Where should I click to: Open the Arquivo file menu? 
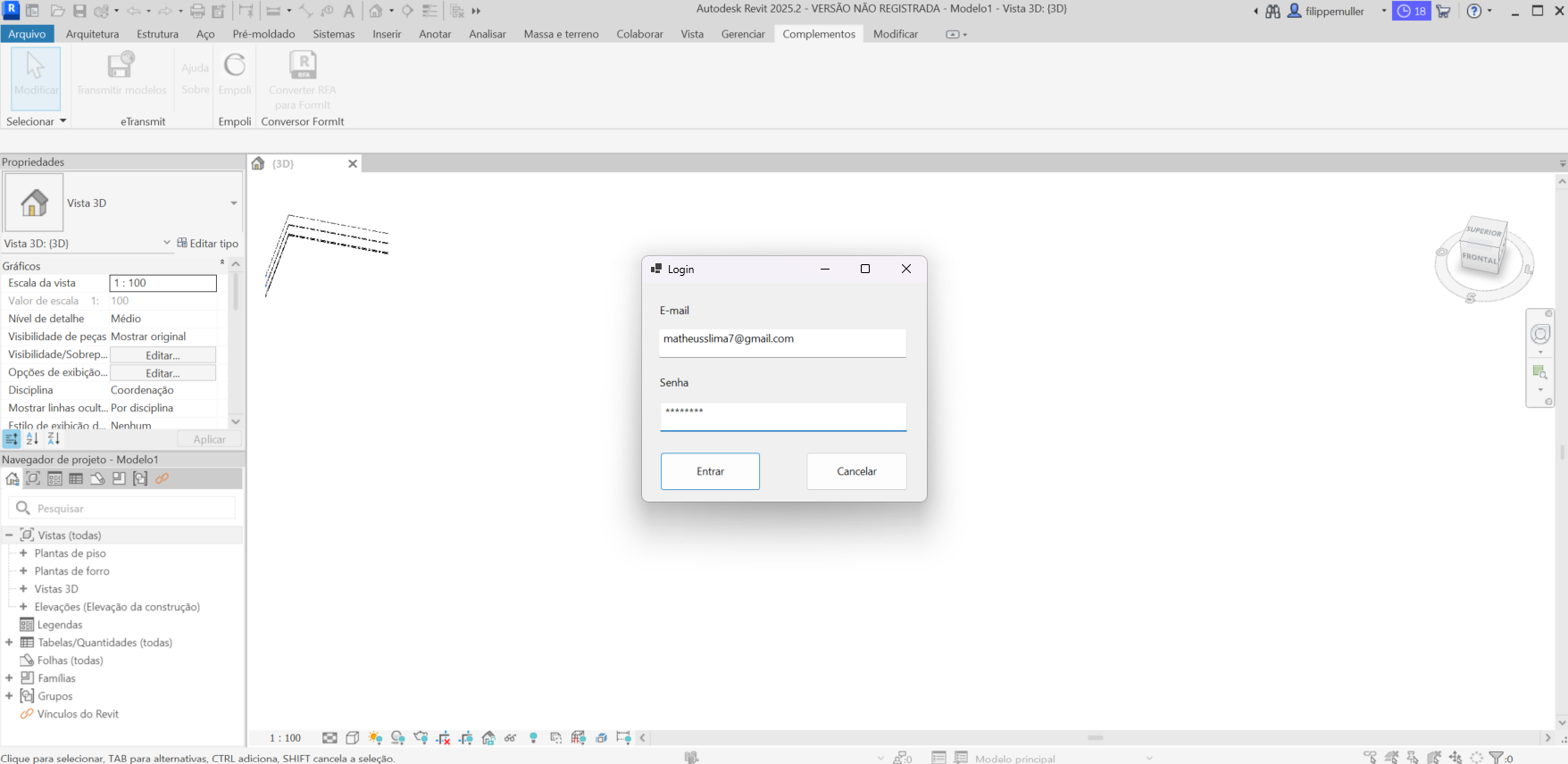click(x=28, y=34)
